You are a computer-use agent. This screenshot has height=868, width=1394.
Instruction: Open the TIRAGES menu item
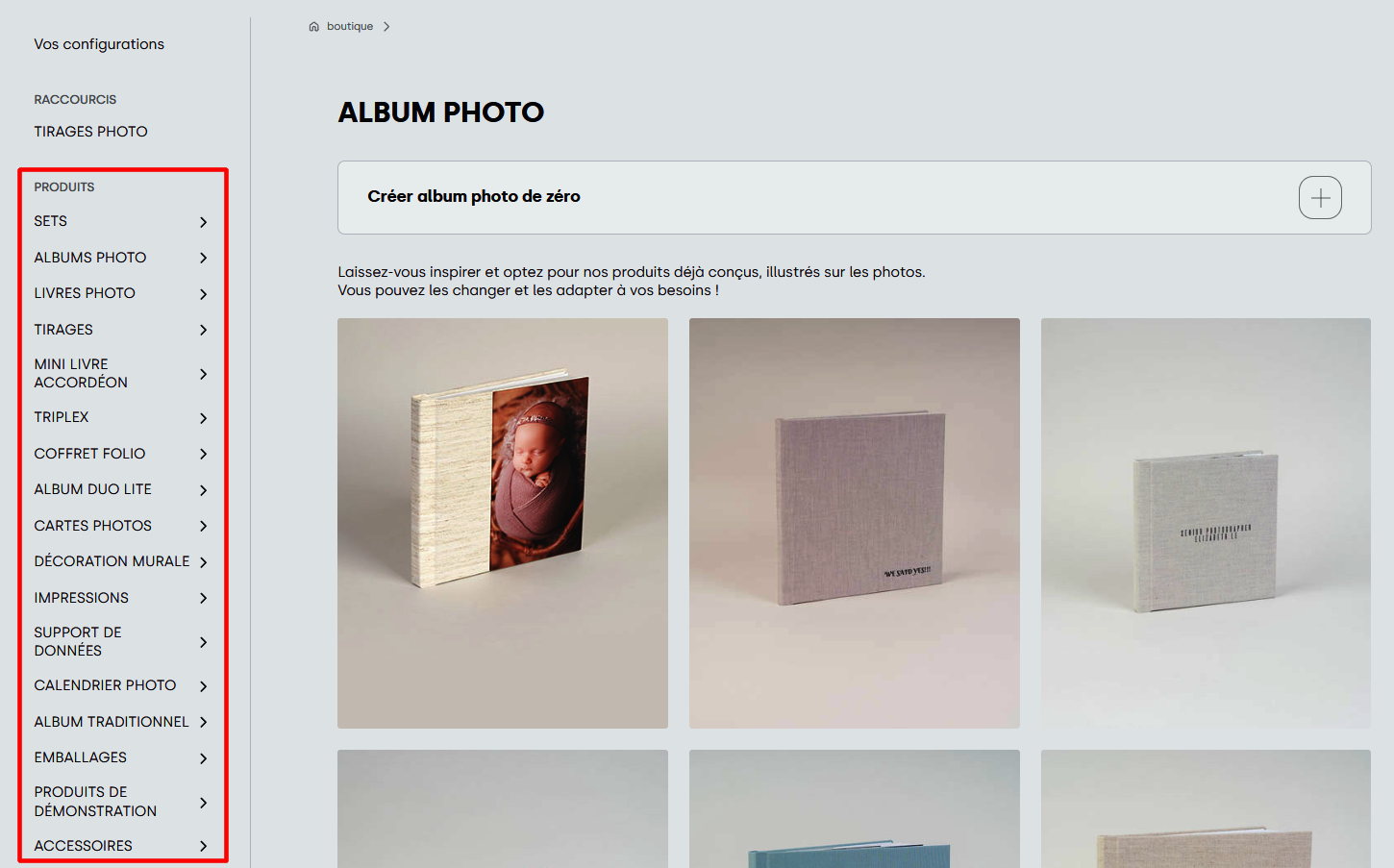(63, 330)
